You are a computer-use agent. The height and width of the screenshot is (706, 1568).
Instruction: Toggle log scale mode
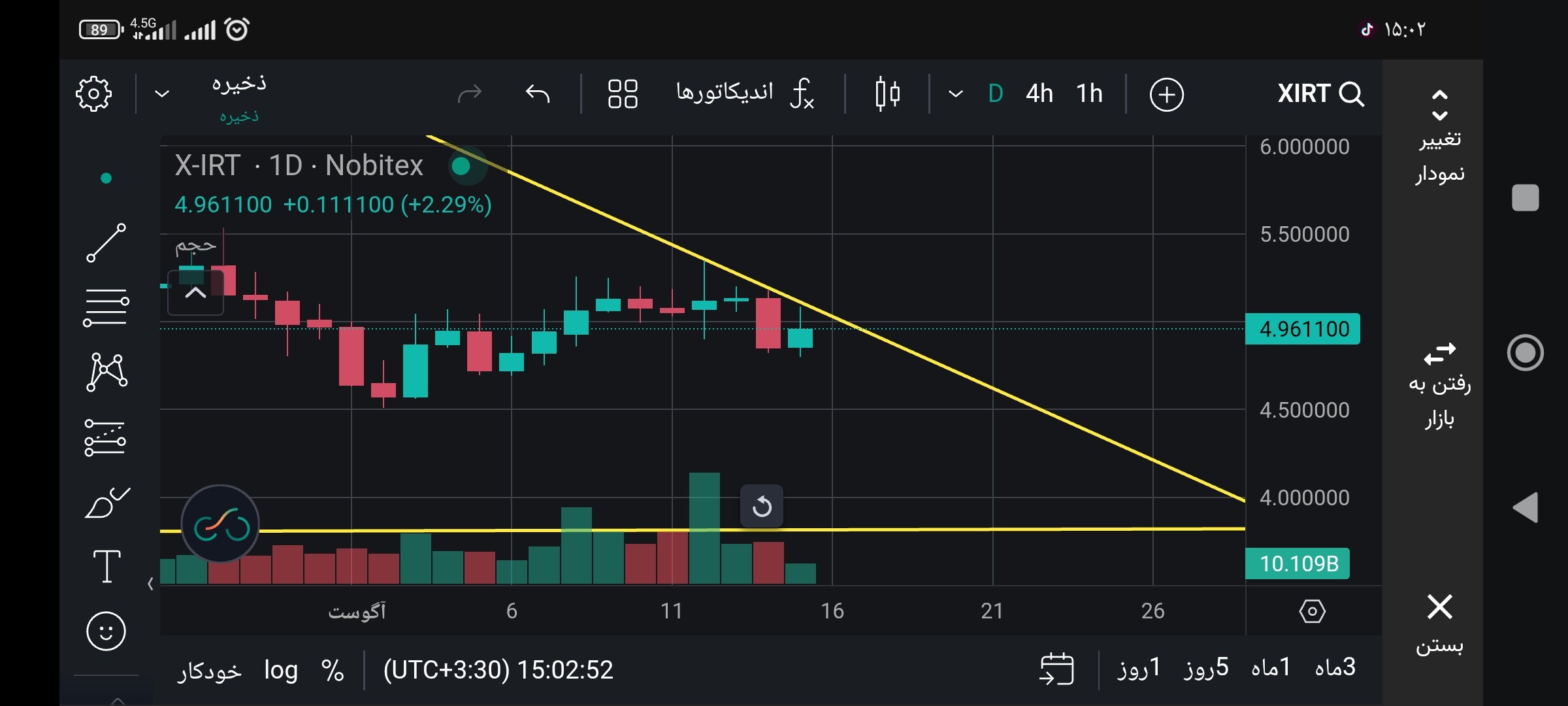(x=281, y=670)
